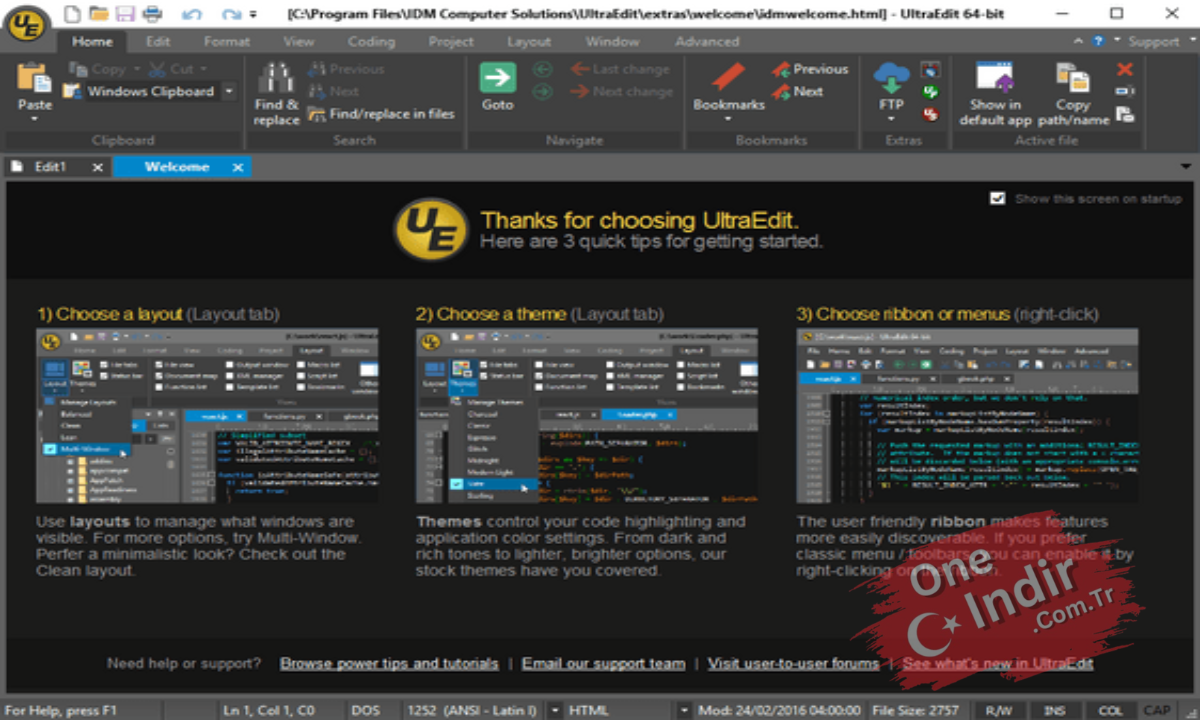Open Visit user-to-user forums link
The image size is (1200, 720).
793,663
